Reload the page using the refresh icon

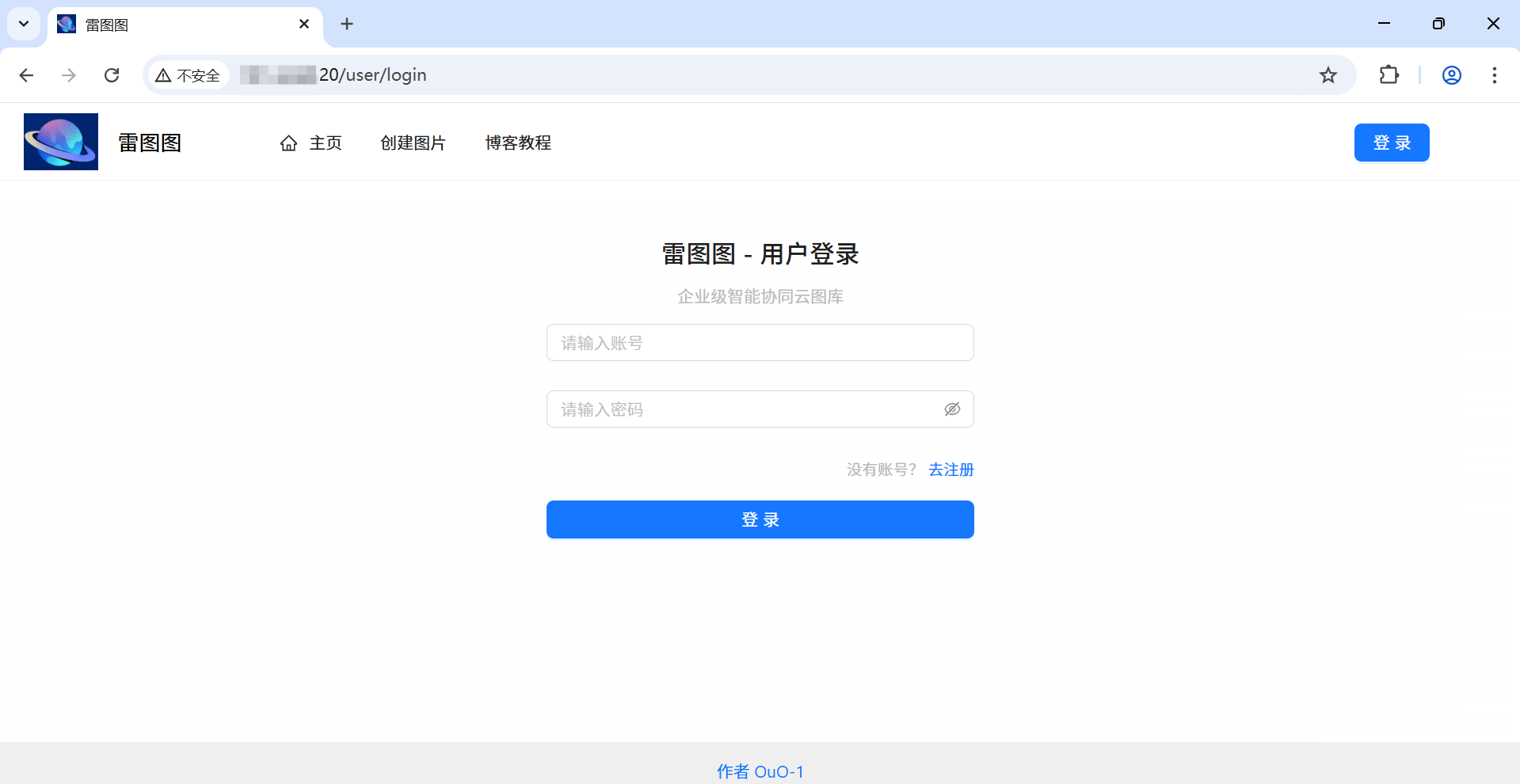click(112, 75)
